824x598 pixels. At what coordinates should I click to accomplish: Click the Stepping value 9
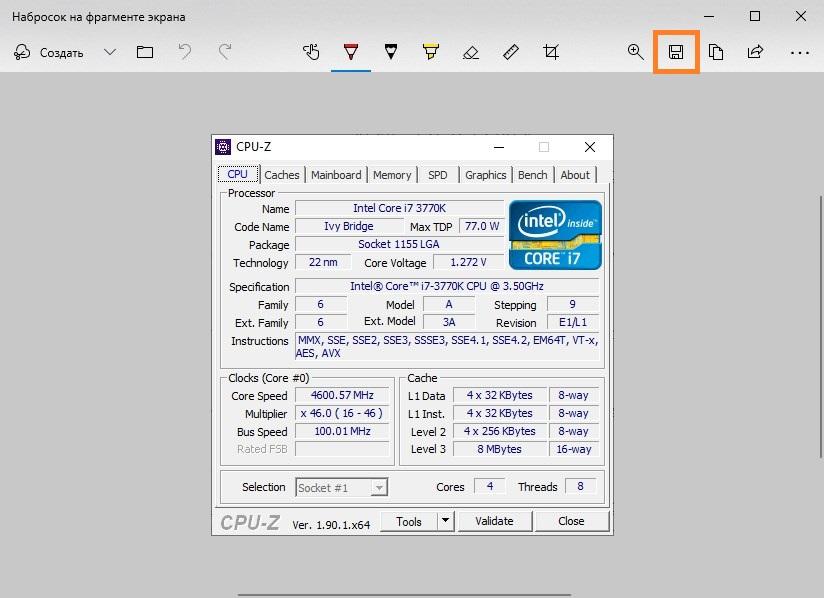click(573, 304)
